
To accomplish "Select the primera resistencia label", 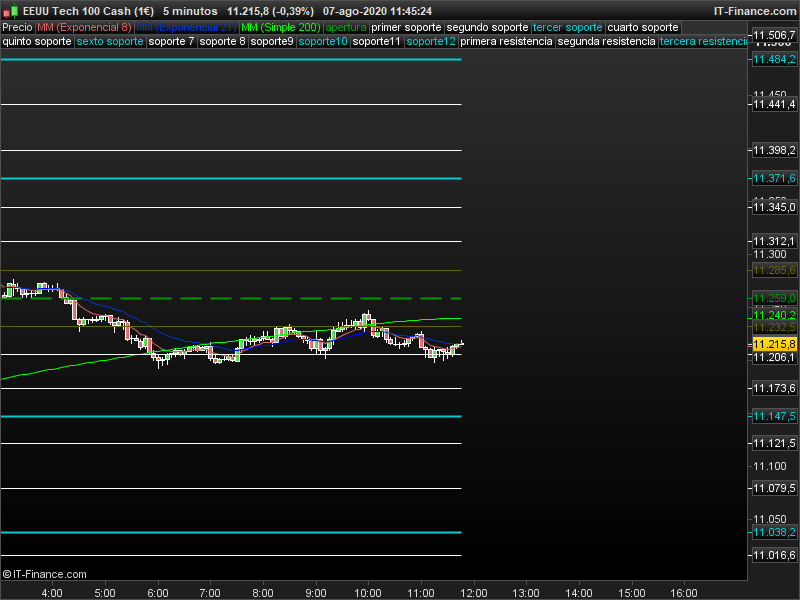I will click(x=508, y=42).
